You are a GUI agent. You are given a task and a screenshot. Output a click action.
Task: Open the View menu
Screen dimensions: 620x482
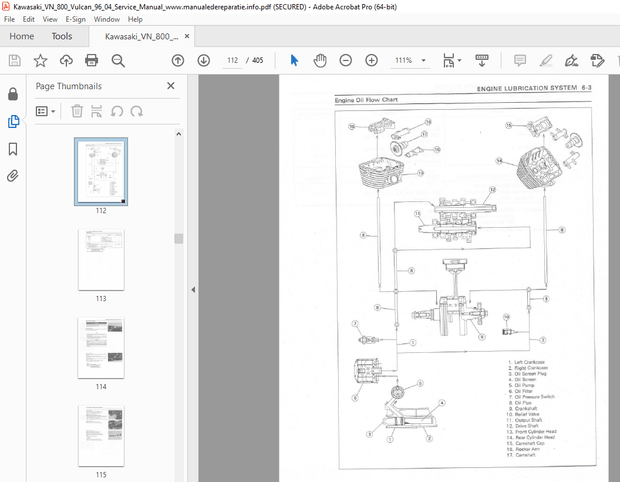coord(50,19)
